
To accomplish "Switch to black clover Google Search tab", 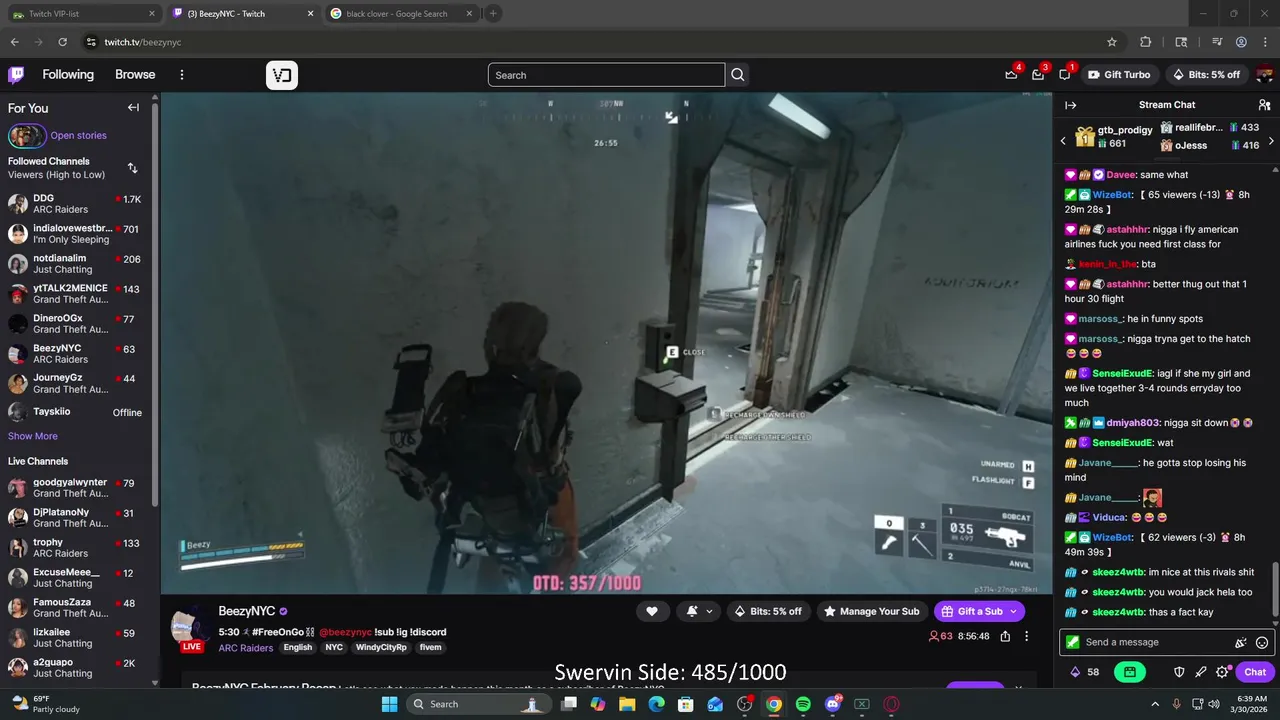I will (x=401, y=14).
